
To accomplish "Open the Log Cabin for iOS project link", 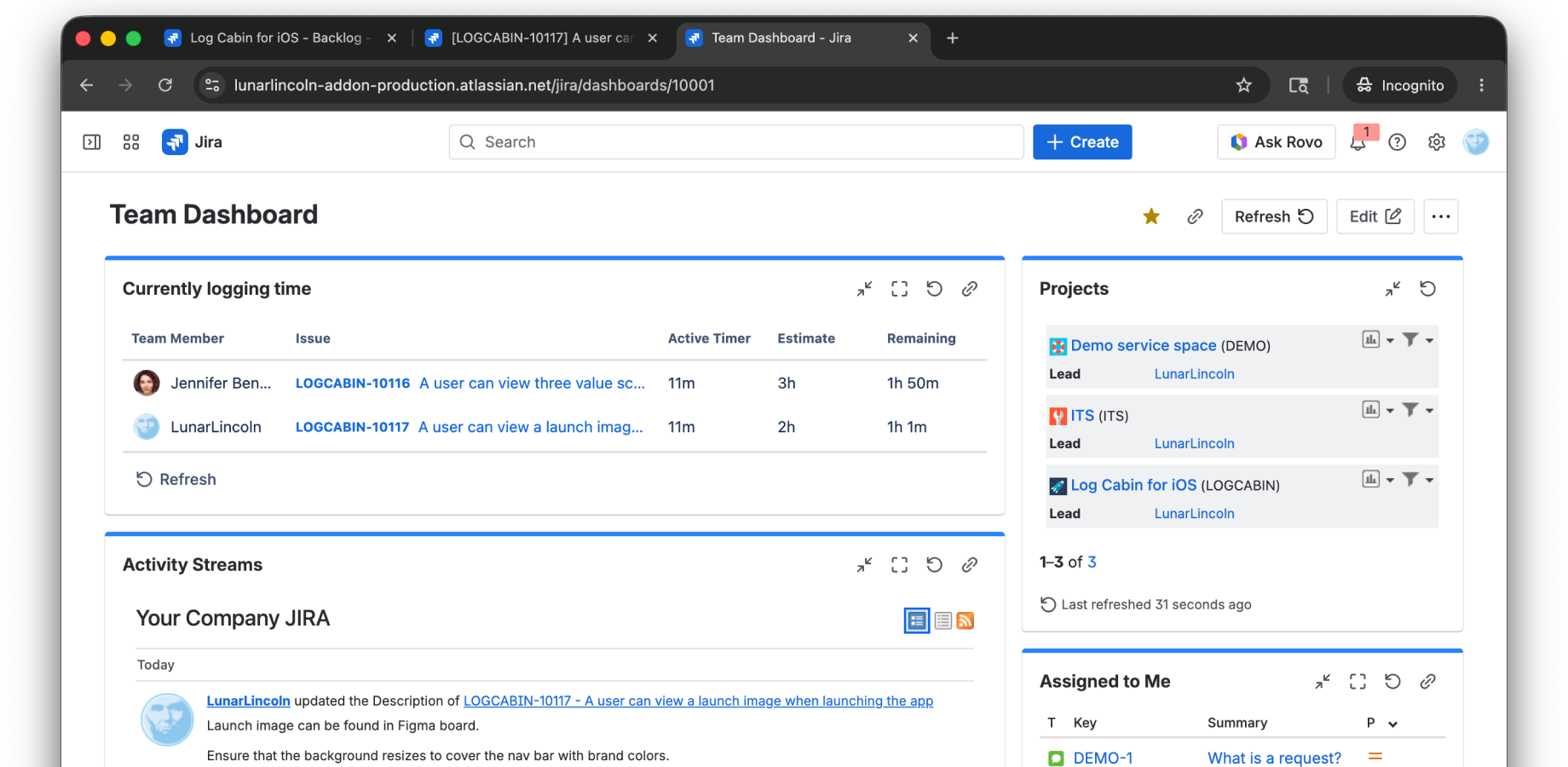I will [1133, 485].
